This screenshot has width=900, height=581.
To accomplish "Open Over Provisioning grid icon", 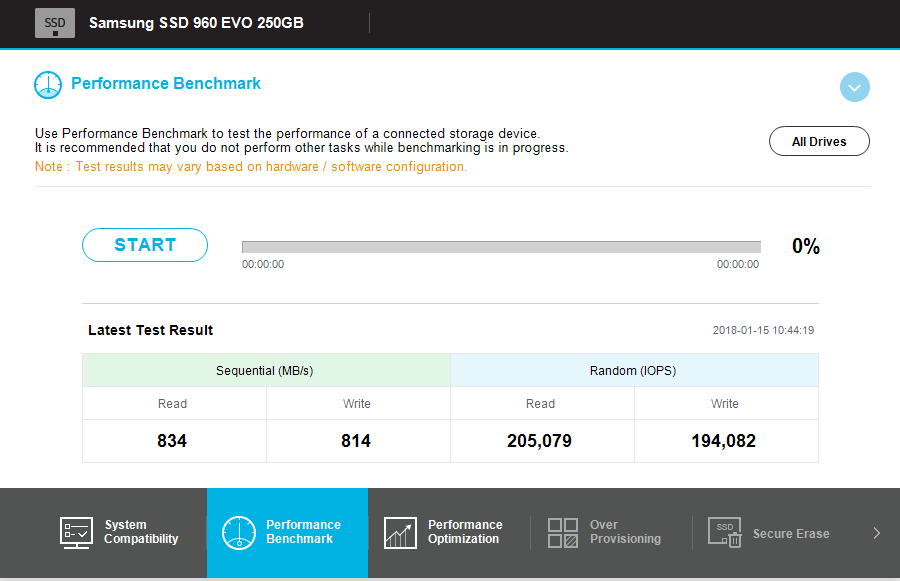I will coord(562,533).
